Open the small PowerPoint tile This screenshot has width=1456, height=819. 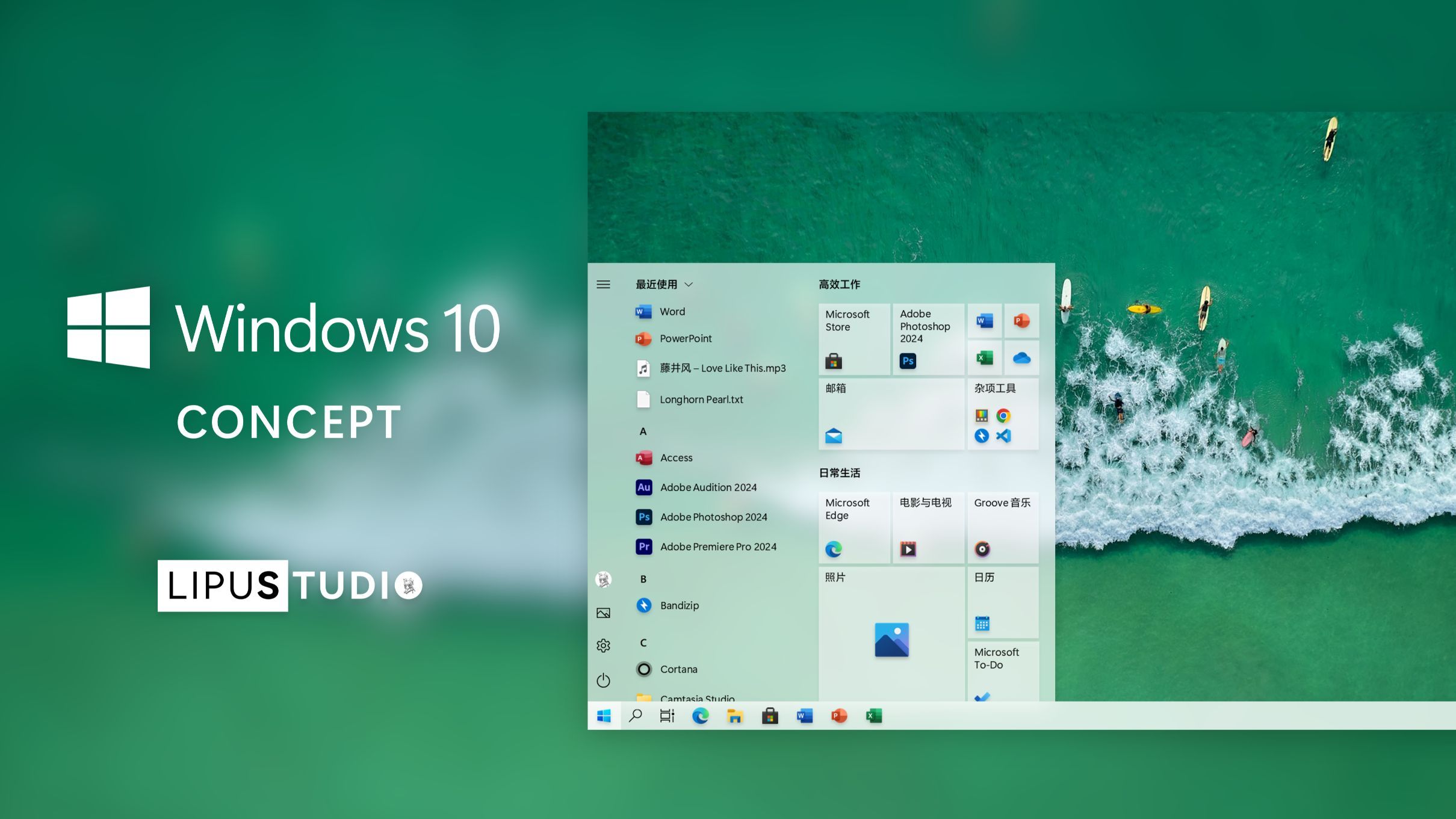tap(1021, 321)
